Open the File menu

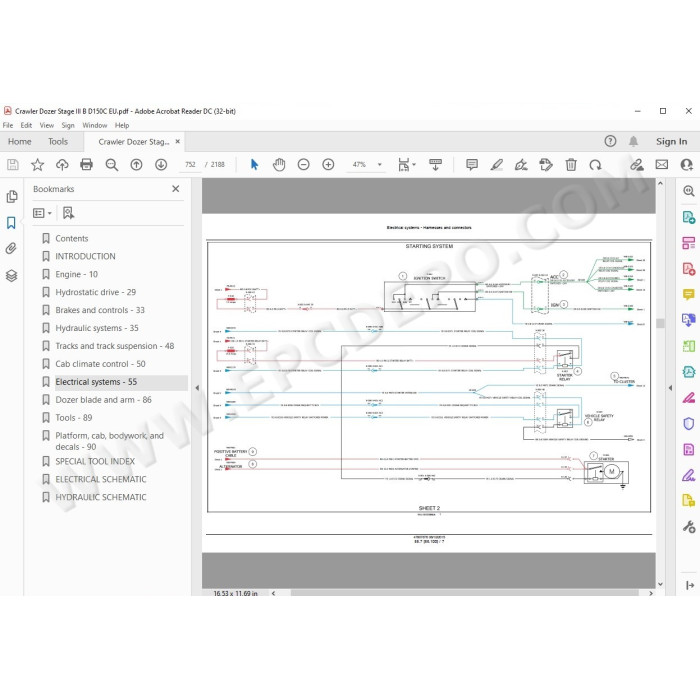coord(8,125)
